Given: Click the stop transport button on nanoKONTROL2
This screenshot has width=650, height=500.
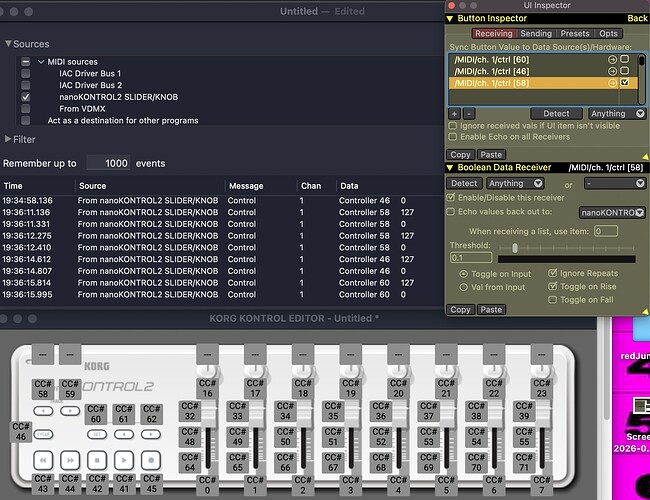Looking at the screenshot, I should click(97, 460).
